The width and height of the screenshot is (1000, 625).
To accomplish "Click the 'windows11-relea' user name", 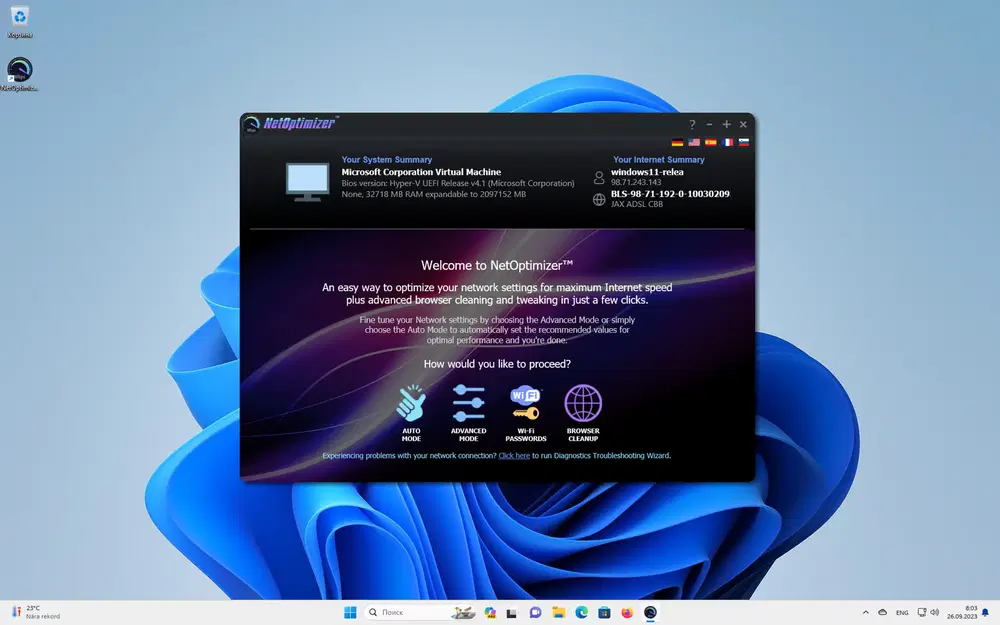I will [x=647, y=172].
